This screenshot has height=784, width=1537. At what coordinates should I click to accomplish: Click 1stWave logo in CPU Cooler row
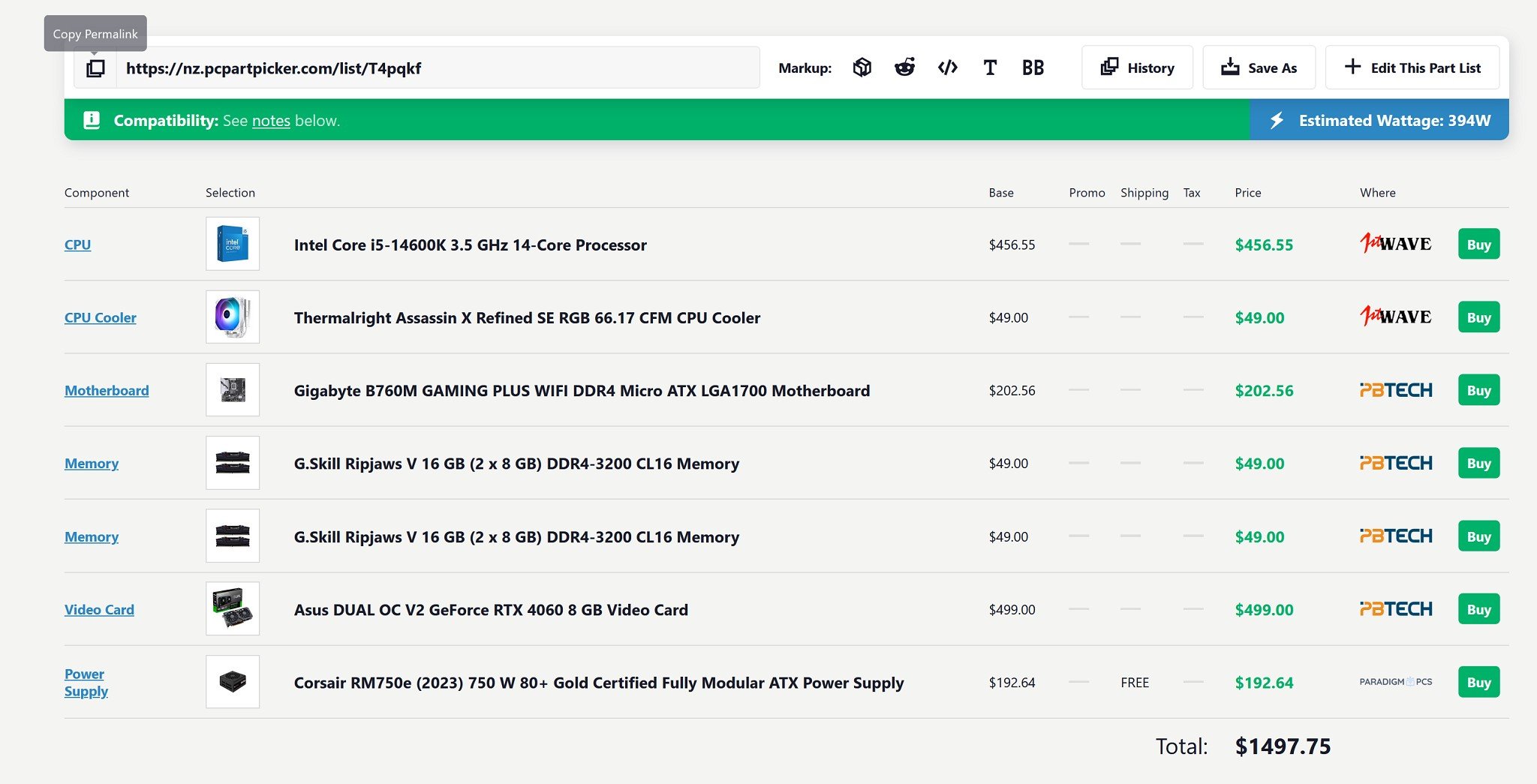(1396, 316)
